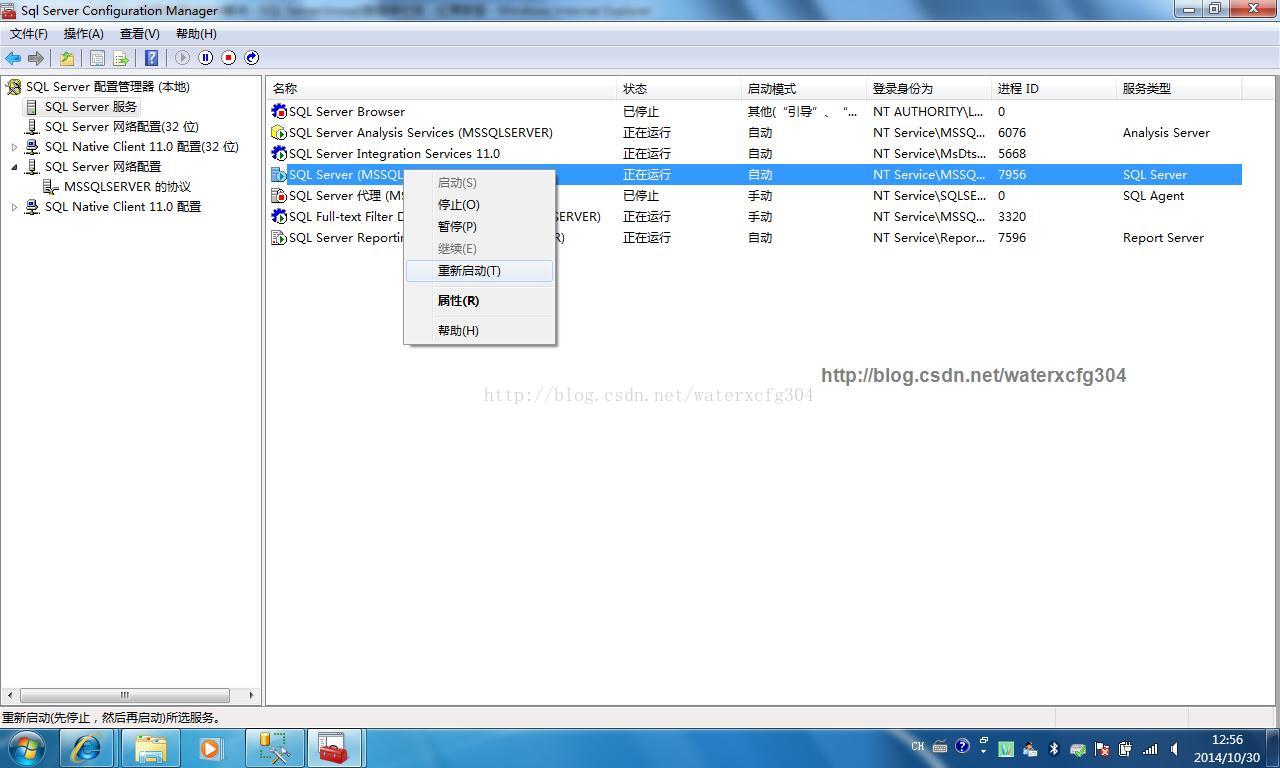This screenshot has height=768, width=1280.
Task: Choose 暂停(P) from the context menu
Action: (479, 227)
